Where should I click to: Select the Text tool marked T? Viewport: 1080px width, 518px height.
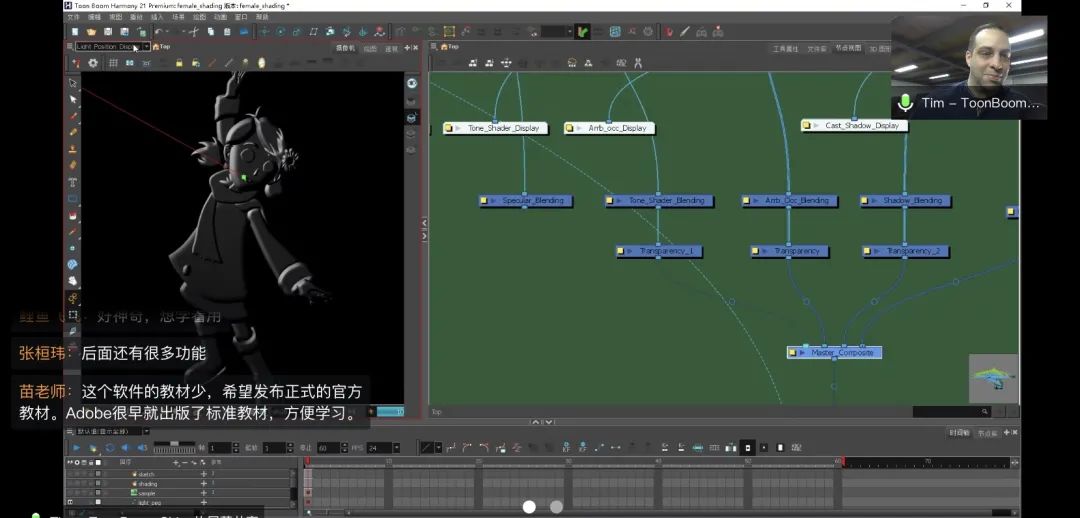[x=73, y=182]
